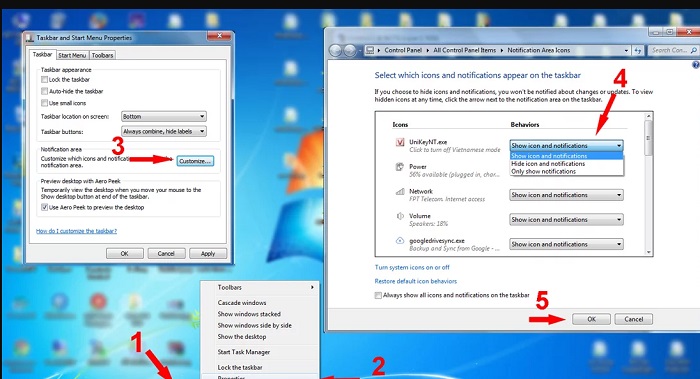Click the Control Panel icon in address bar

click(x=370, y=50)
